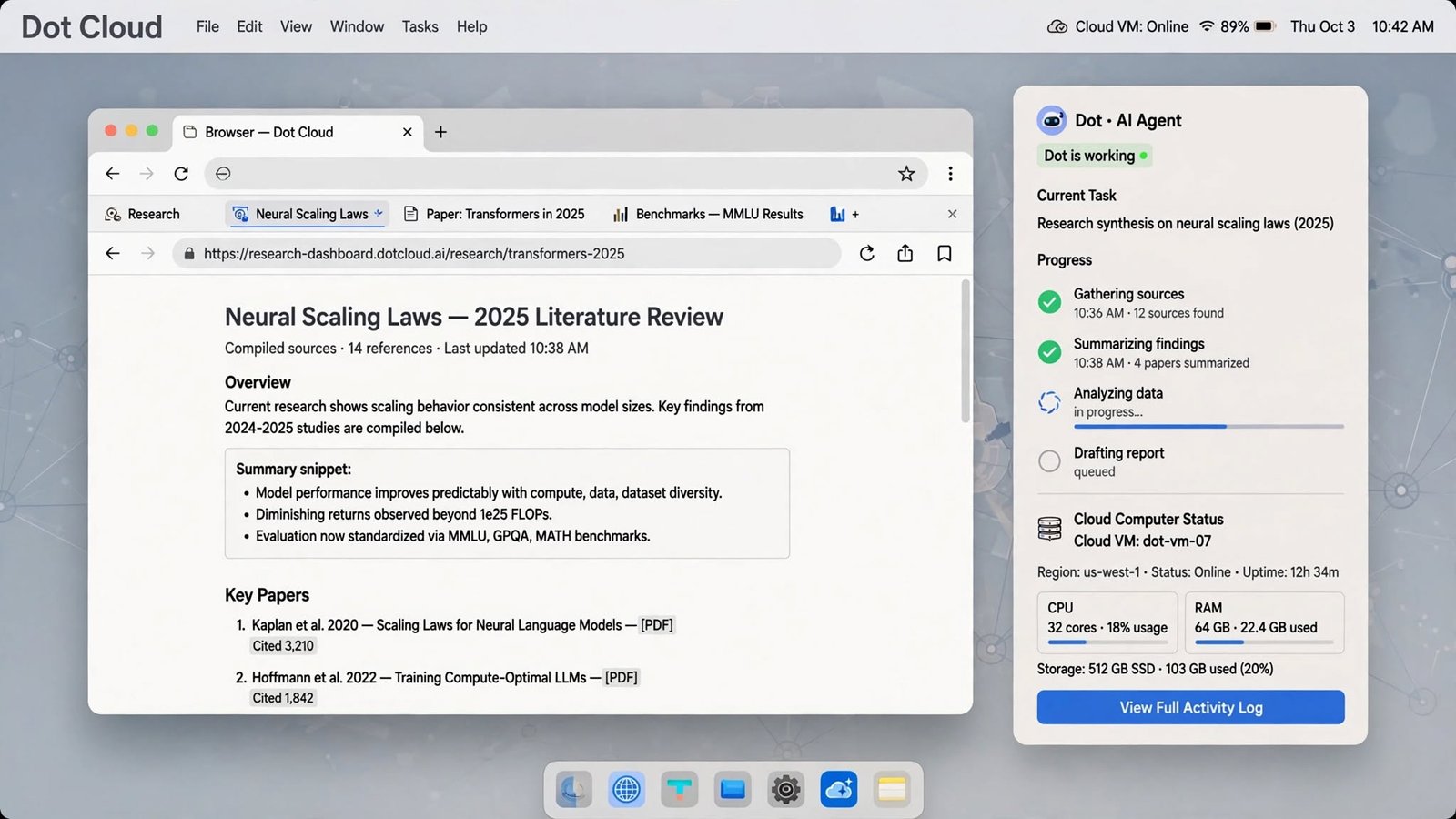Click the CPU usage bar
This screenshot has width=1456, height=819.
click(1107, 642)
